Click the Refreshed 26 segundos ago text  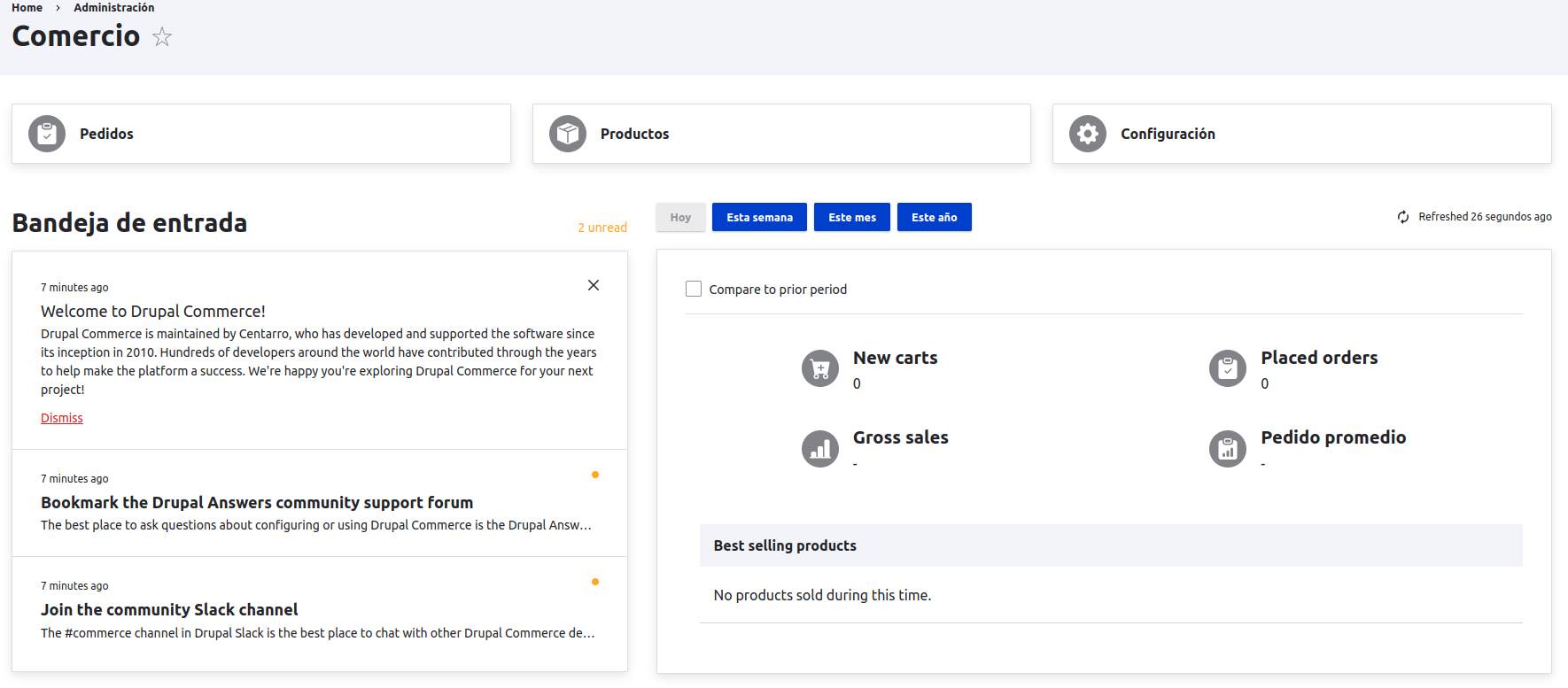pos(1485,217)
